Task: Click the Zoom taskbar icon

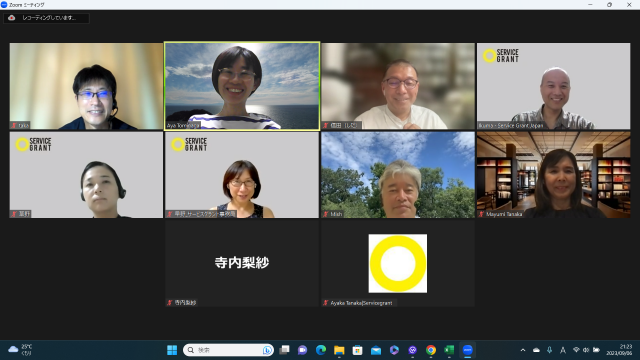Action: click(468, 350)
